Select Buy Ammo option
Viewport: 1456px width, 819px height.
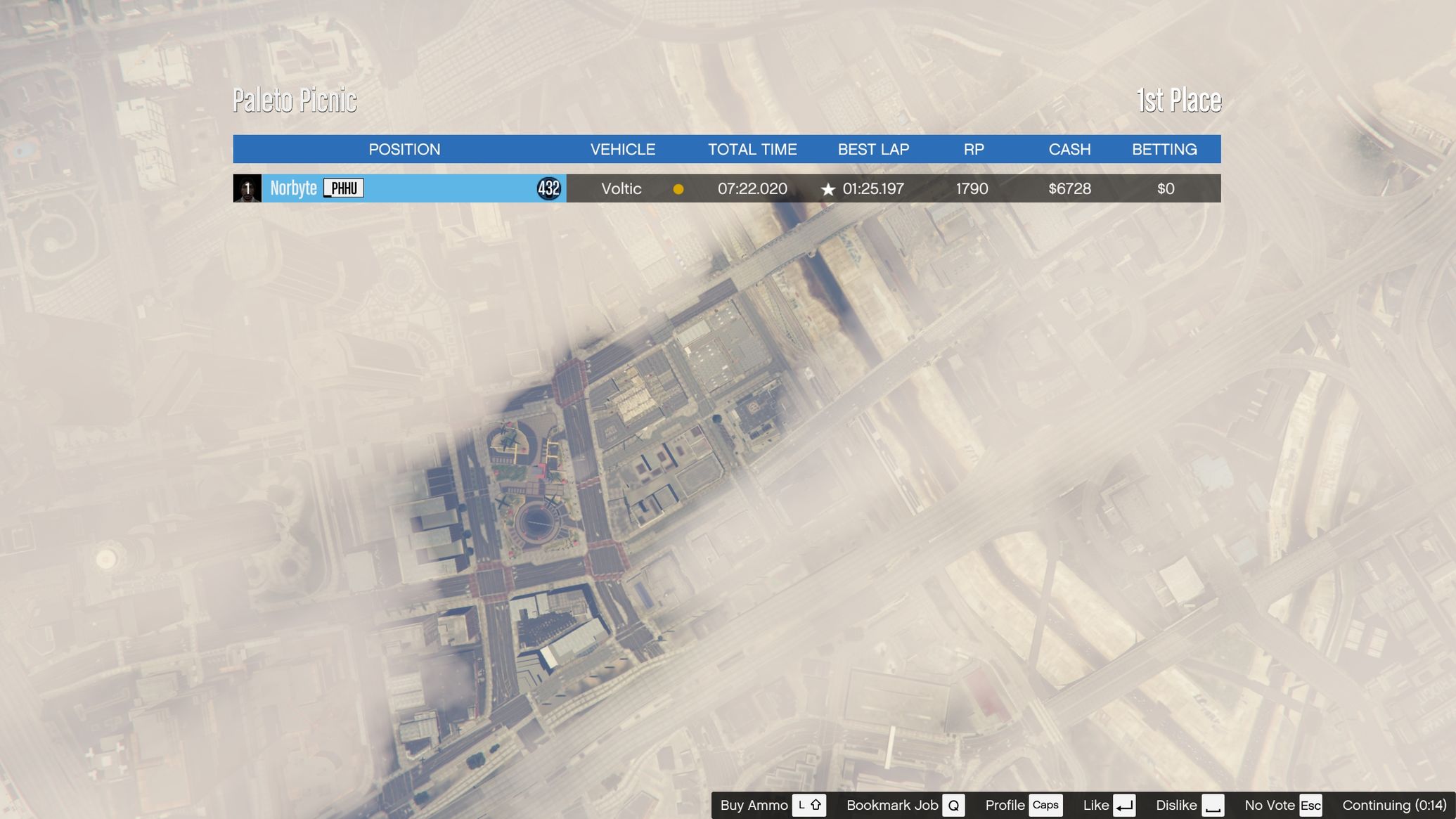pyautogui.click(x=754, y=805)
